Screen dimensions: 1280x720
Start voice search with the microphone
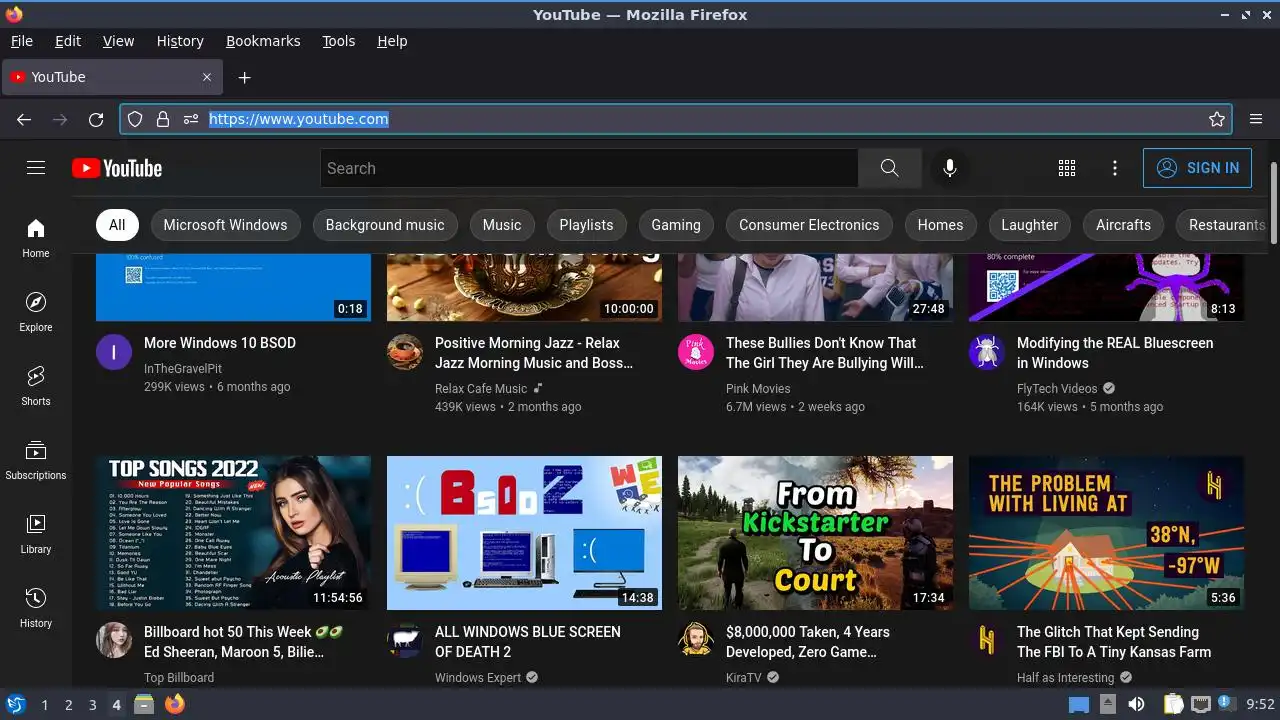point(950,168)
